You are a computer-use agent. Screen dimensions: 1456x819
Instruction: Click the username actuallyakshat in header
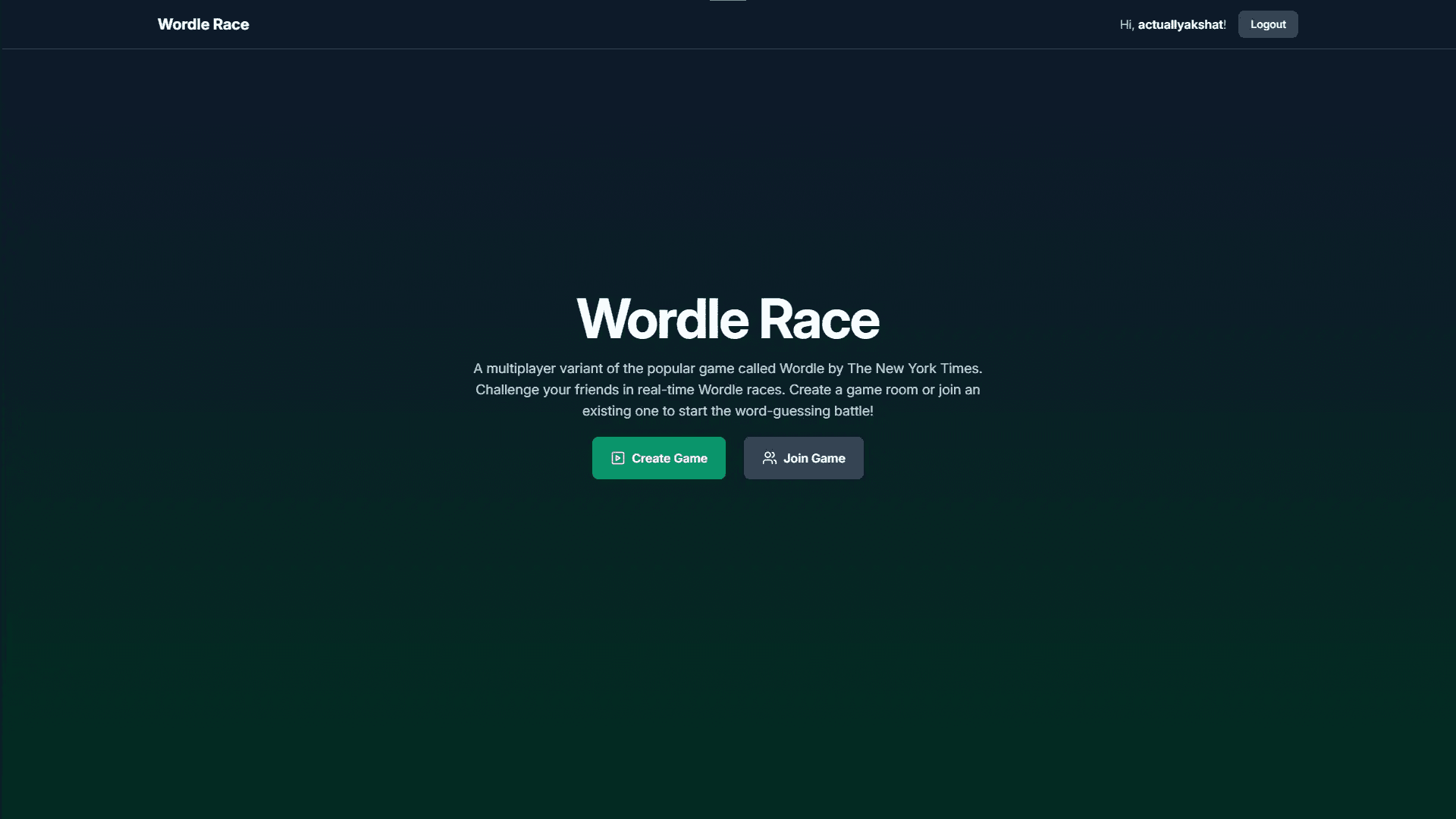pos(1181,24)
